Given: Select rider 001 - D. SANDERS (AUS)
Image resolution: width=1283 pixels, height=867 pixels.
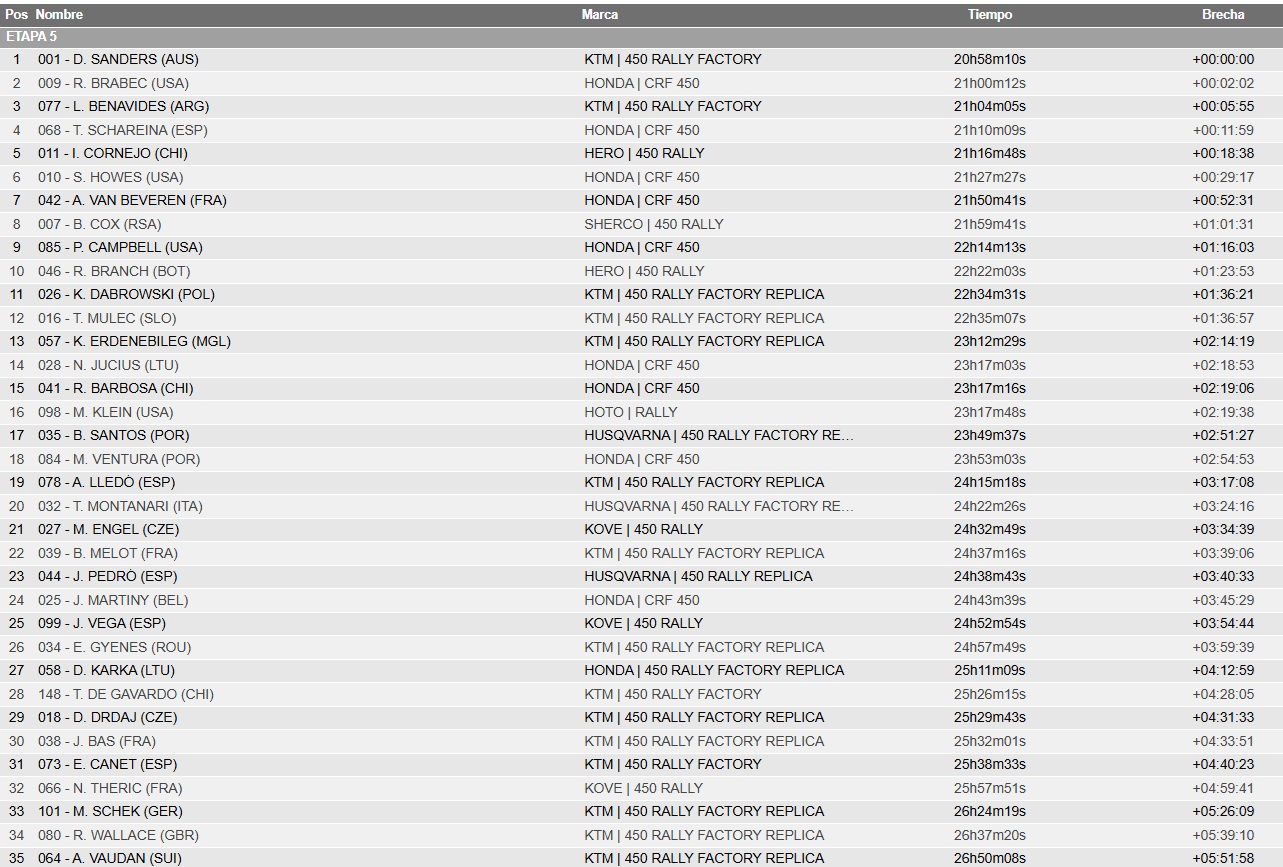Looking at the screenshot, I should click(118, 59).
